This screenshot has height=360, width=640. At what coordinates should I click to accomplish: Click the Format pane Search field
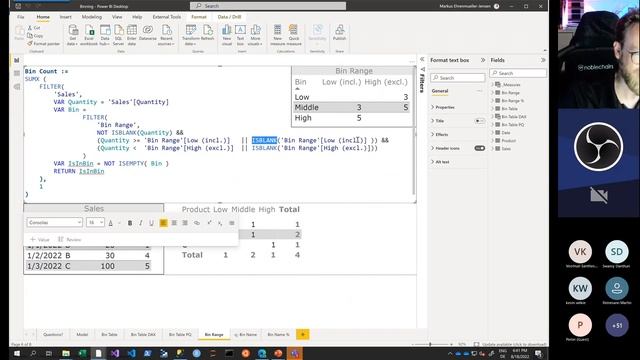tap(458, 78)
